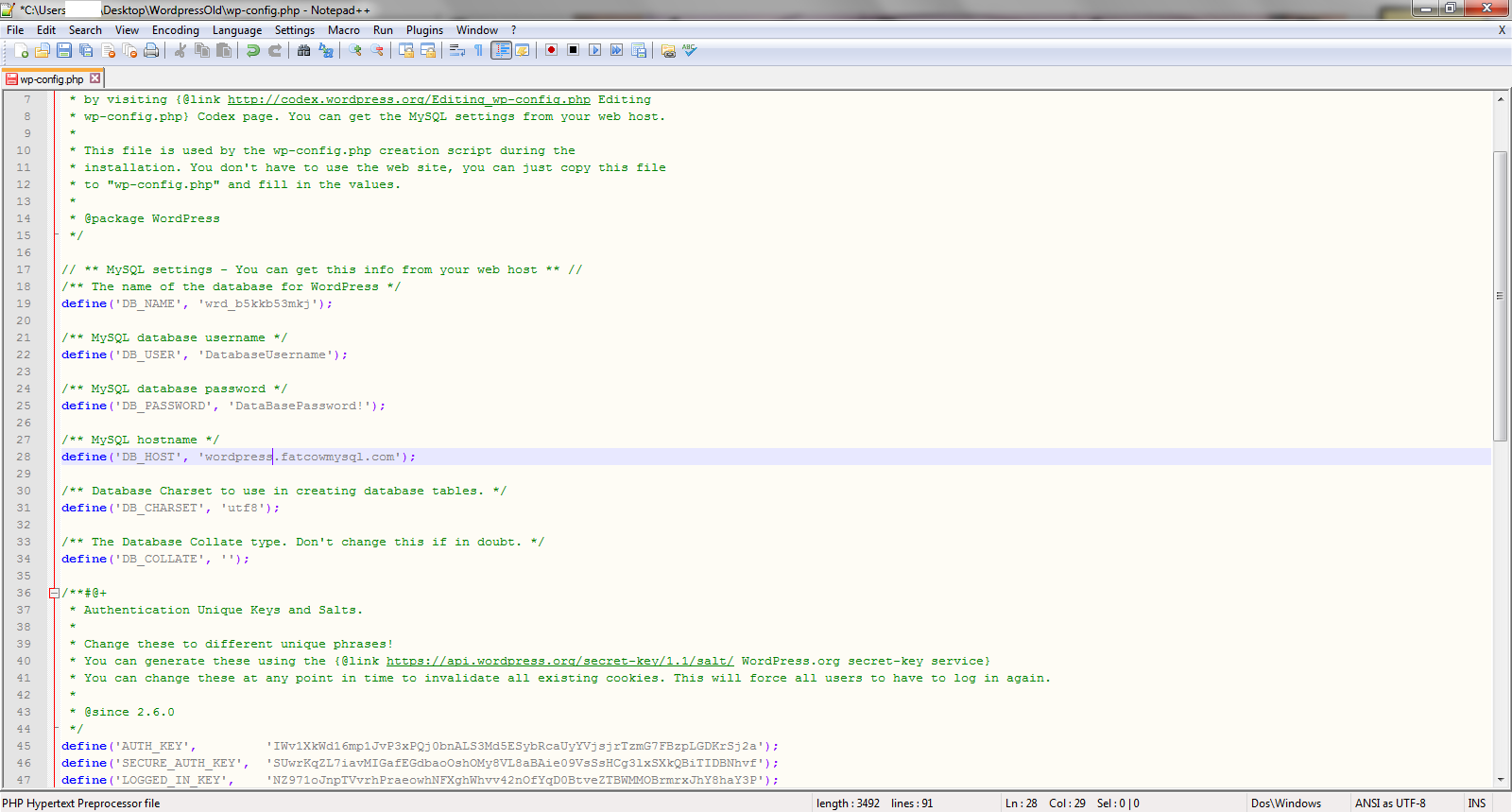Save the current file
Image resolution: width=1512 pixels, height=812 pixels.
64,50
